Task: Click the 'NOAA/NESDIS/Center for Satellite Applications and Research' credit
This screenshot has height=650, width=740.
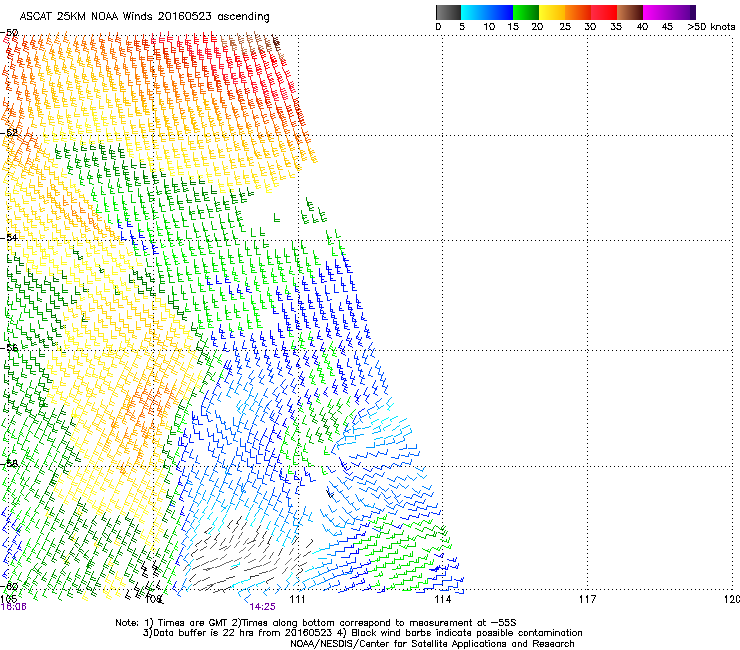Action: tap(432, 644)
